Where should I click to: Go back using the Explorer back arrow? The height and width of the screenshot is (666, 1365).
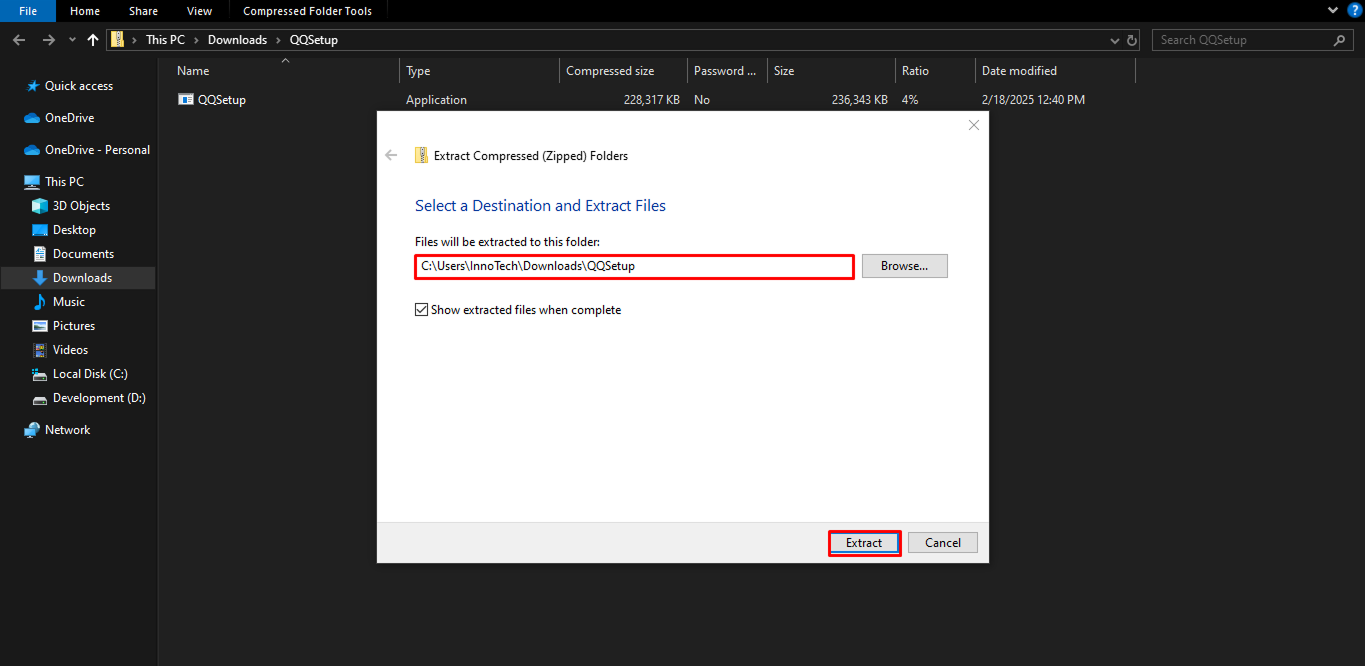19,40
